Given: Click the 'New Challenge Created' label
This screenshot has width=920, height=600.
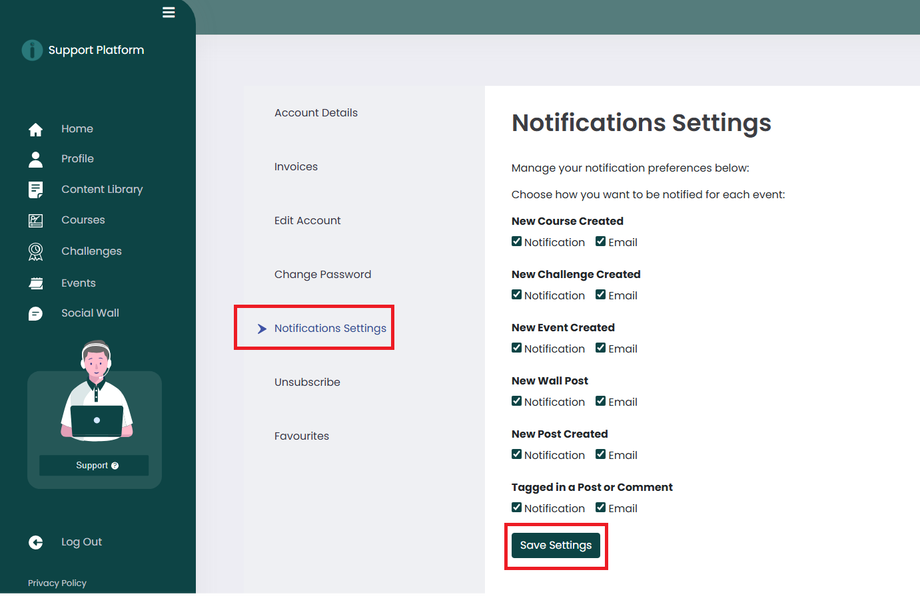Looking at the screenshot, I should click(576, 274).
